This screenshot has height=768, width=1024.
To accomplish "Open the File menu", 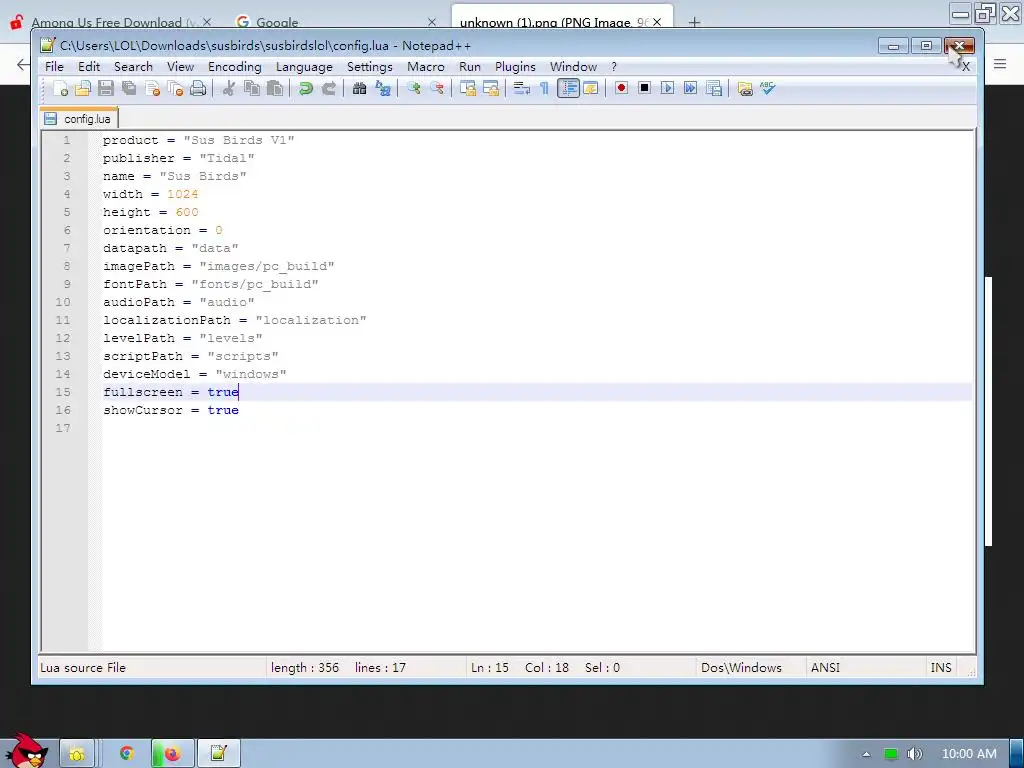I will pyautogui.click(x=54, y=67).
